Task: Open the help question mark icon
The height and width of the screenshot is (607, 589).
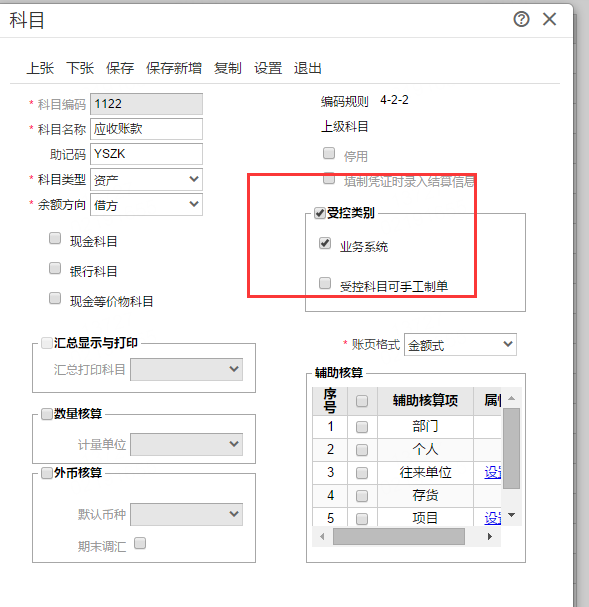Action: point(521,19)
